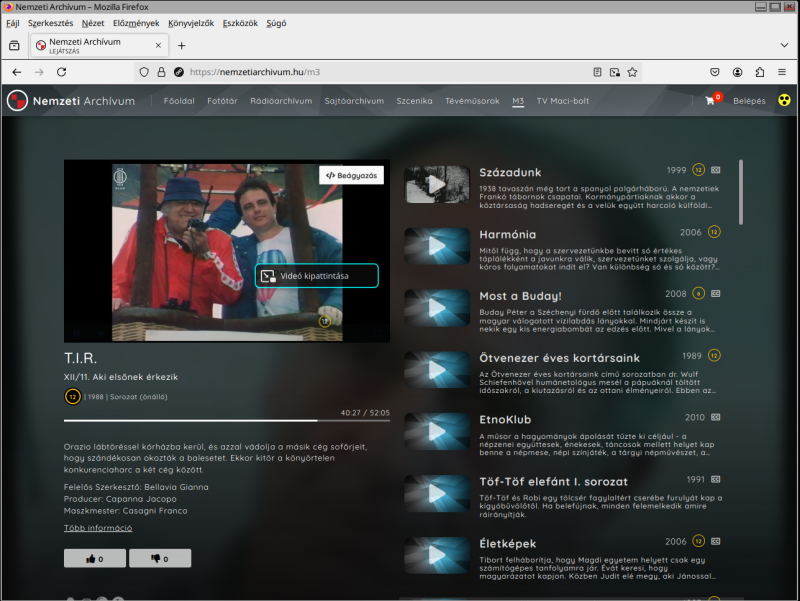The height and width of the screenshot is (601, 800).
Task: Open the Fotótár navigation link
Action: (x=222, y=101)
